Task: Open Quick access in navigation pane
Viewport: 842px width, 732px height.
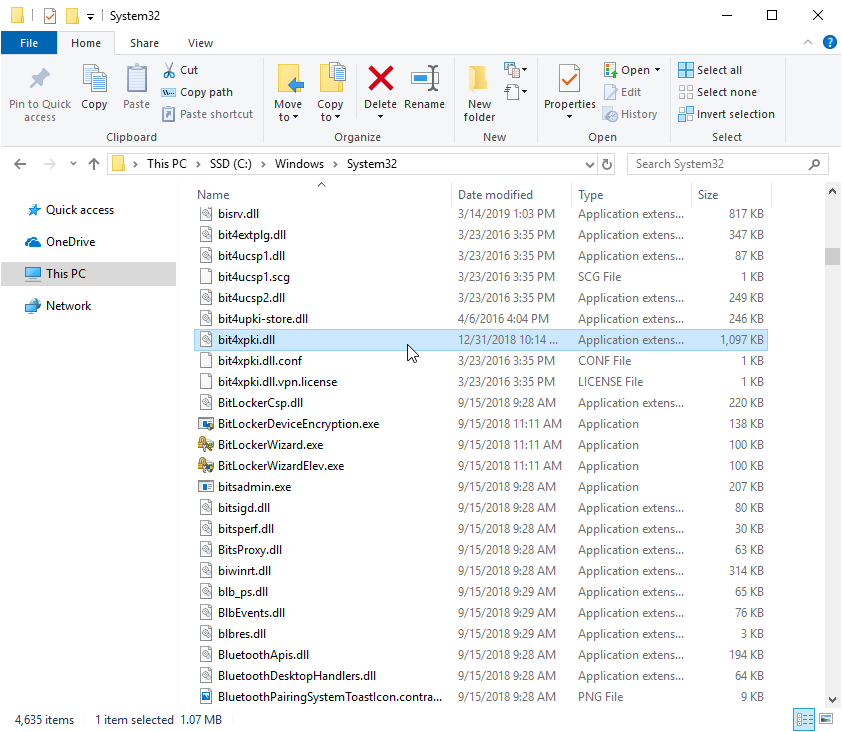Action: 79,210
